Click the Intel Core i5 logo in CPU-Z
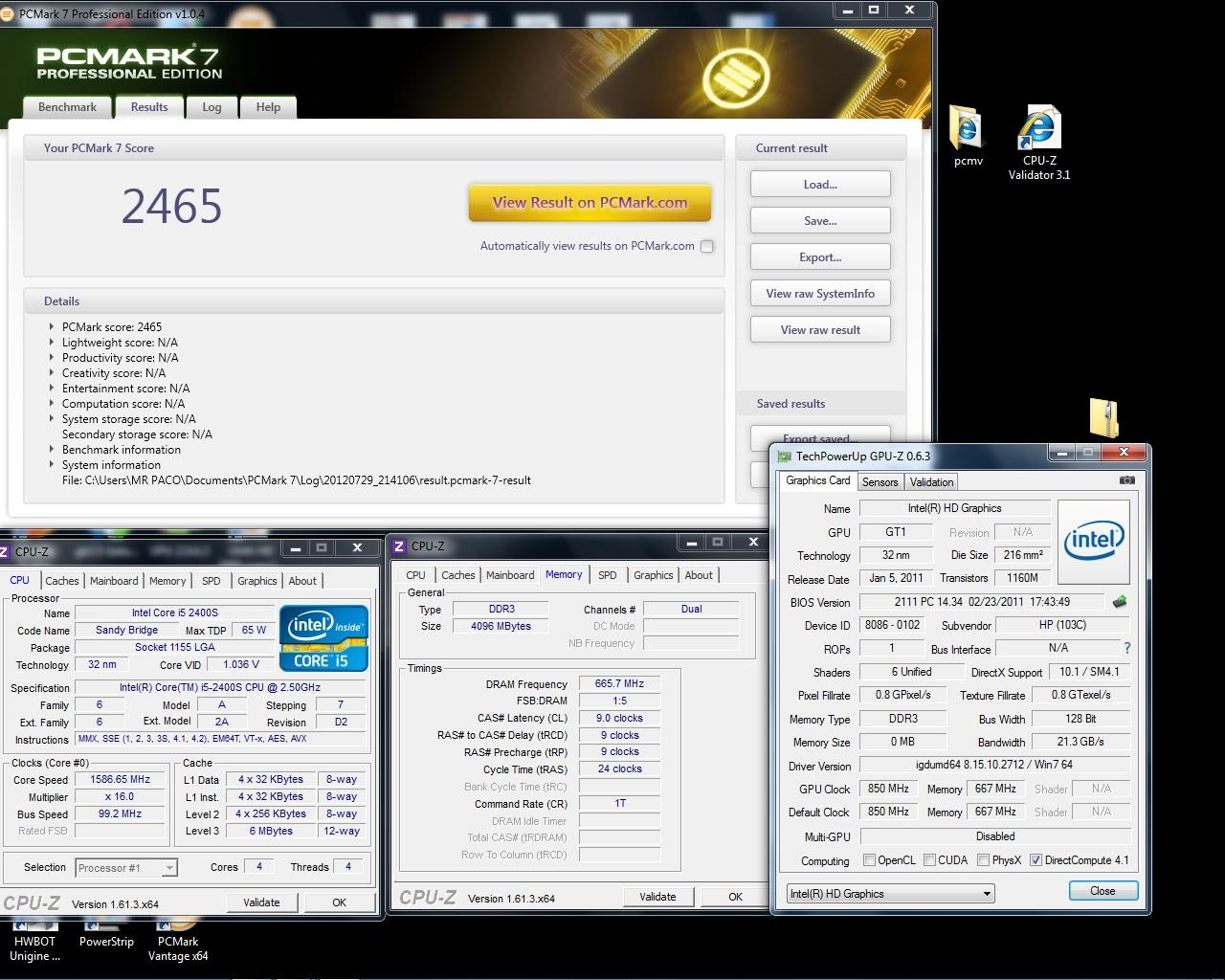 click(x=323, y=638)
